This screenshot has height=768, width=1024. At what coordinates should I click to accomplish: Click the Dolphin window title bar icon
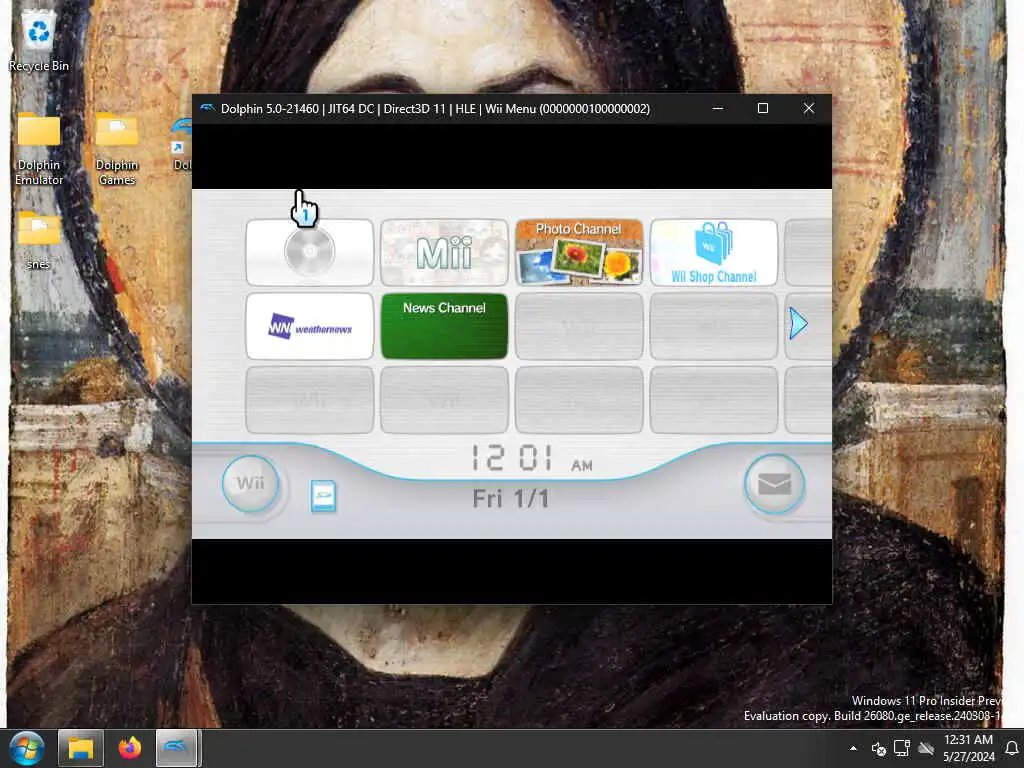[x=208, y=108]
